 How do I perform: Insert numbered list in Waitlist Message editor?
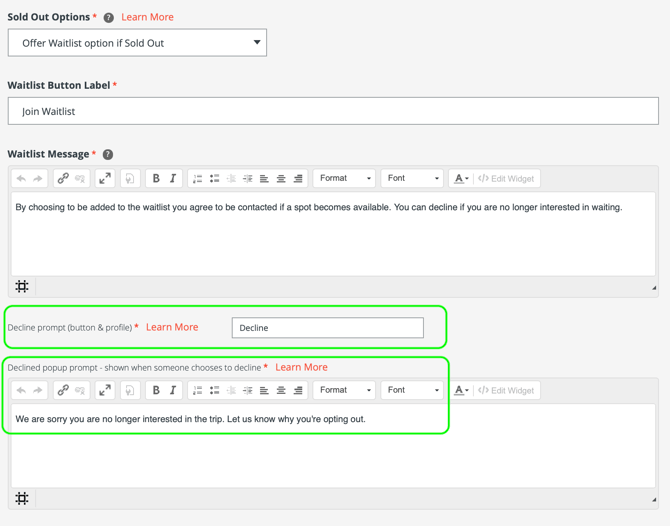(197, 179)
